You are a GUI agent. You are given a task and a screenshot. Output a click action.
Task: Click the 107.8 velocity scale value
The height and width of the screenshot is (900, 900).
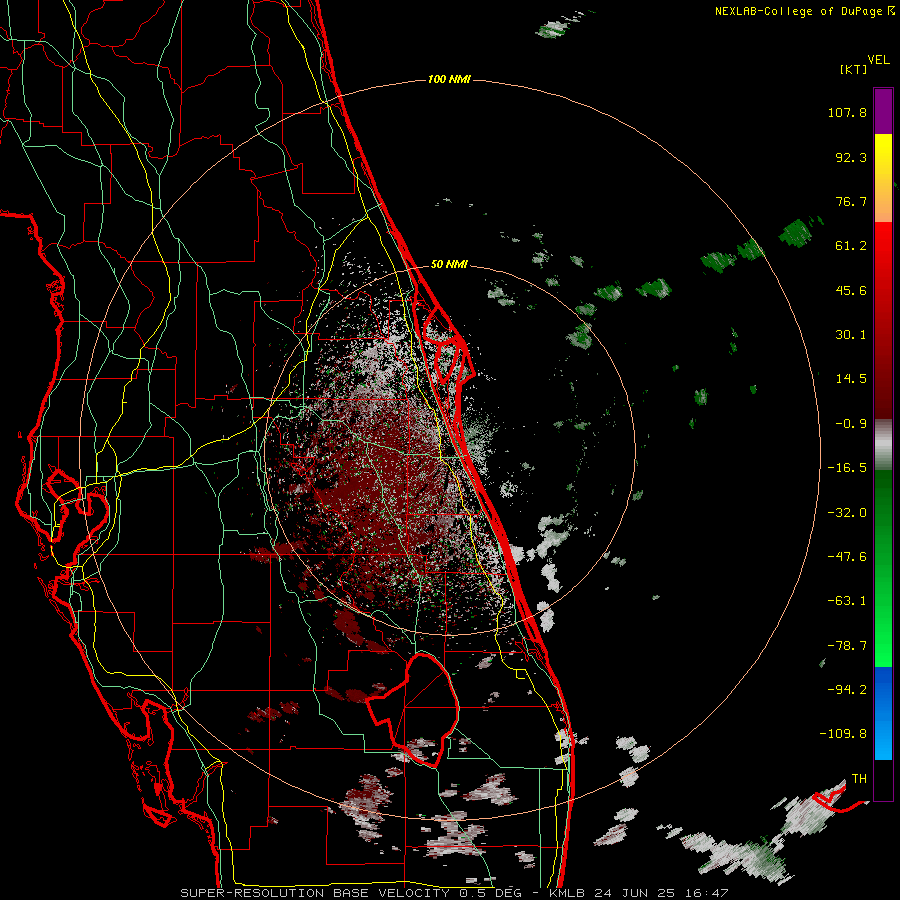[x=847, y=112]
